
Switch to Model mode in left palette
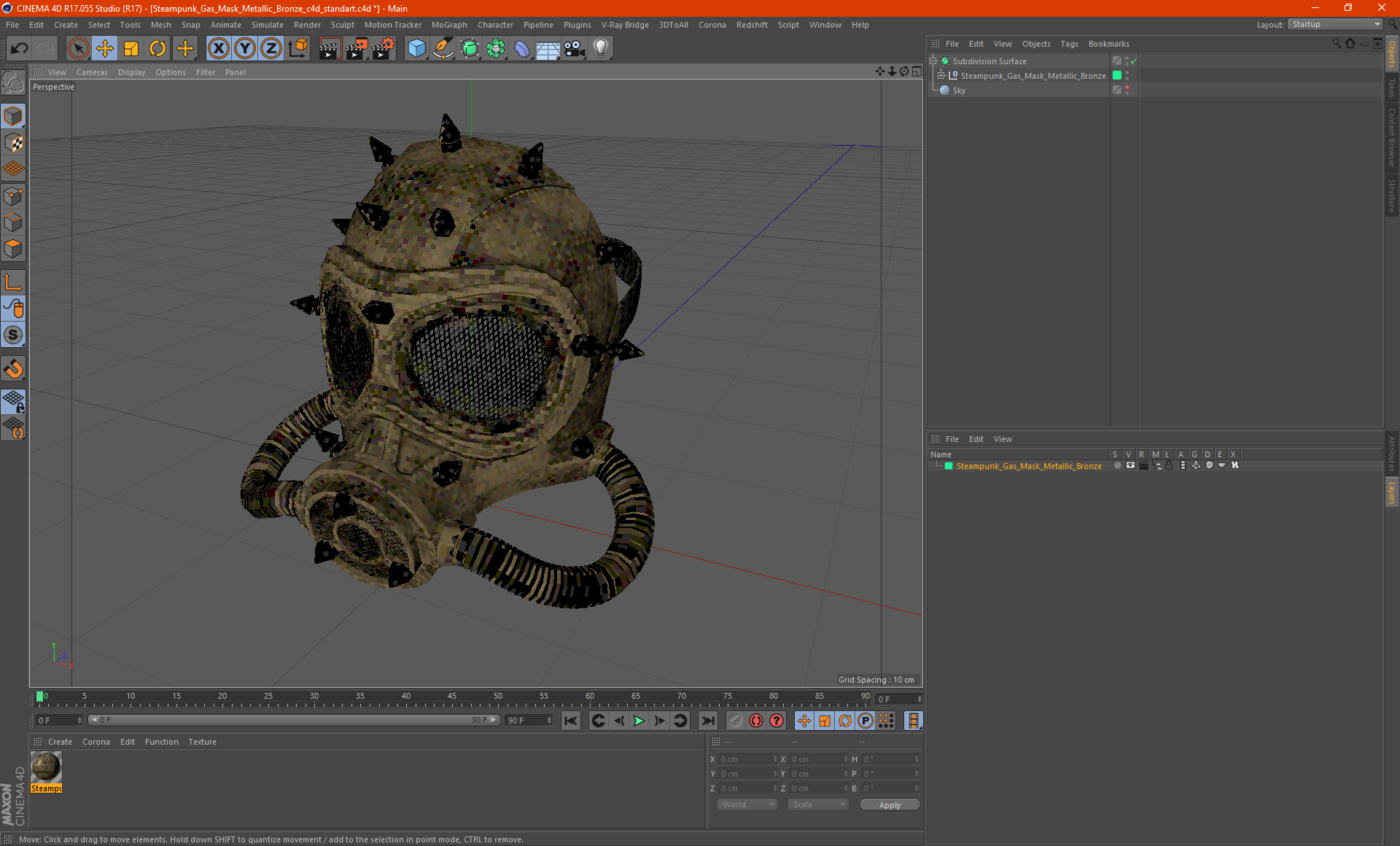coord(13,116)
